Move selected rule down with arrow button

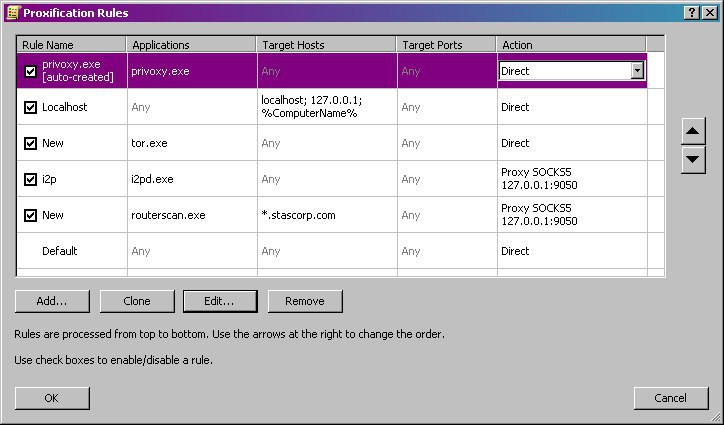click(693, 160)
